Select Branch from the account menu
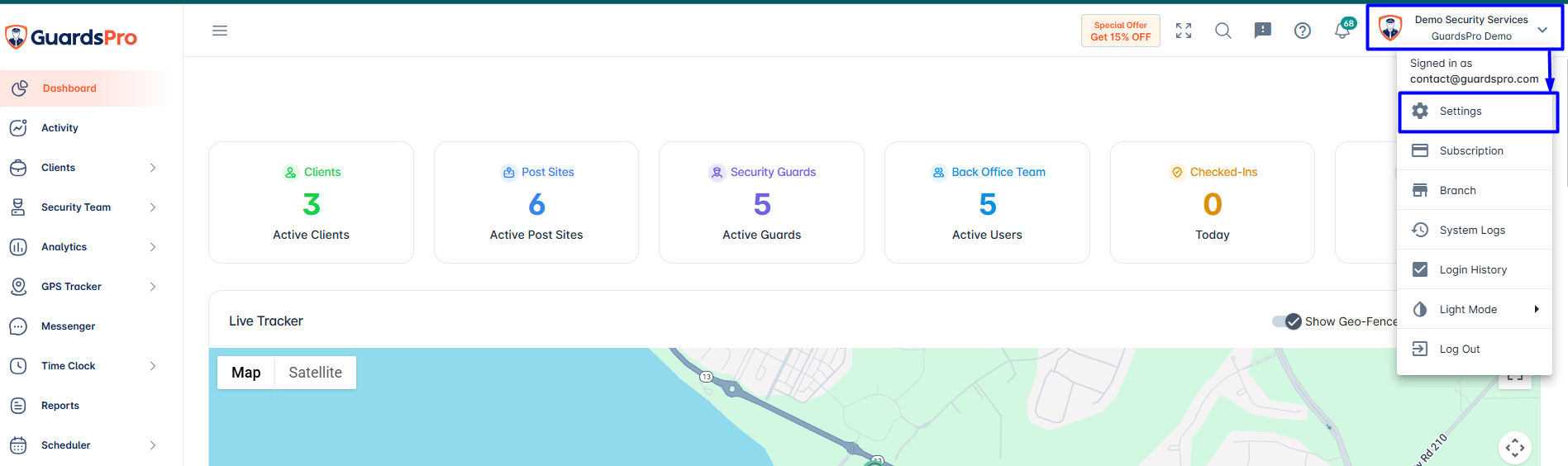Viewport: 1568px width, 466px height. (x=1475, y=190)
